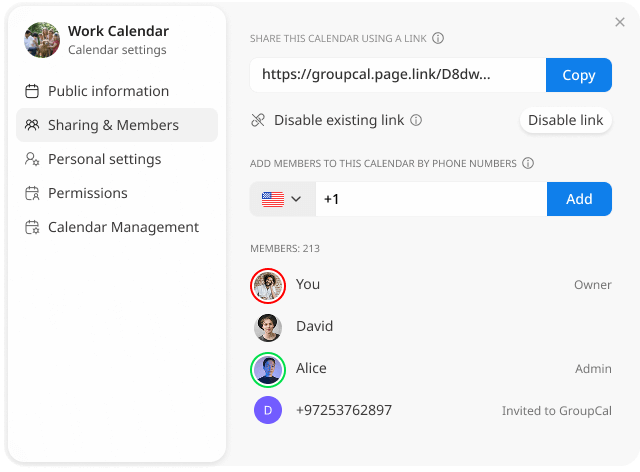Click the Owner role label
This screenshot has width=640, height=472.
pos(593,285)
